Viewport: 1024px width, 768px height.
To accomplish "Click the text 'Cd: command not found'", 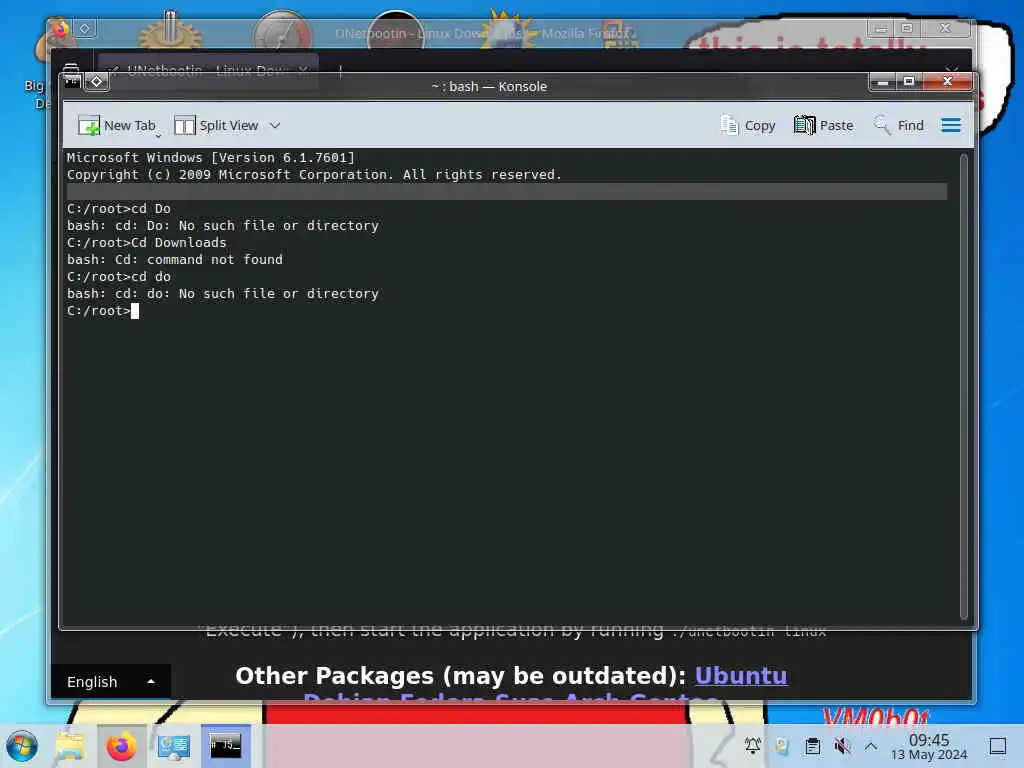I will coord(199,260).
